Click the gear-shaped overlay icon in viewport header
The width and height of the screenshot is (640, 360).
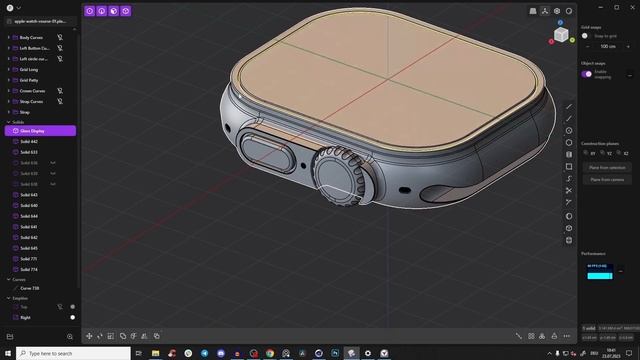pyautogui.click(x=557, y=11)
